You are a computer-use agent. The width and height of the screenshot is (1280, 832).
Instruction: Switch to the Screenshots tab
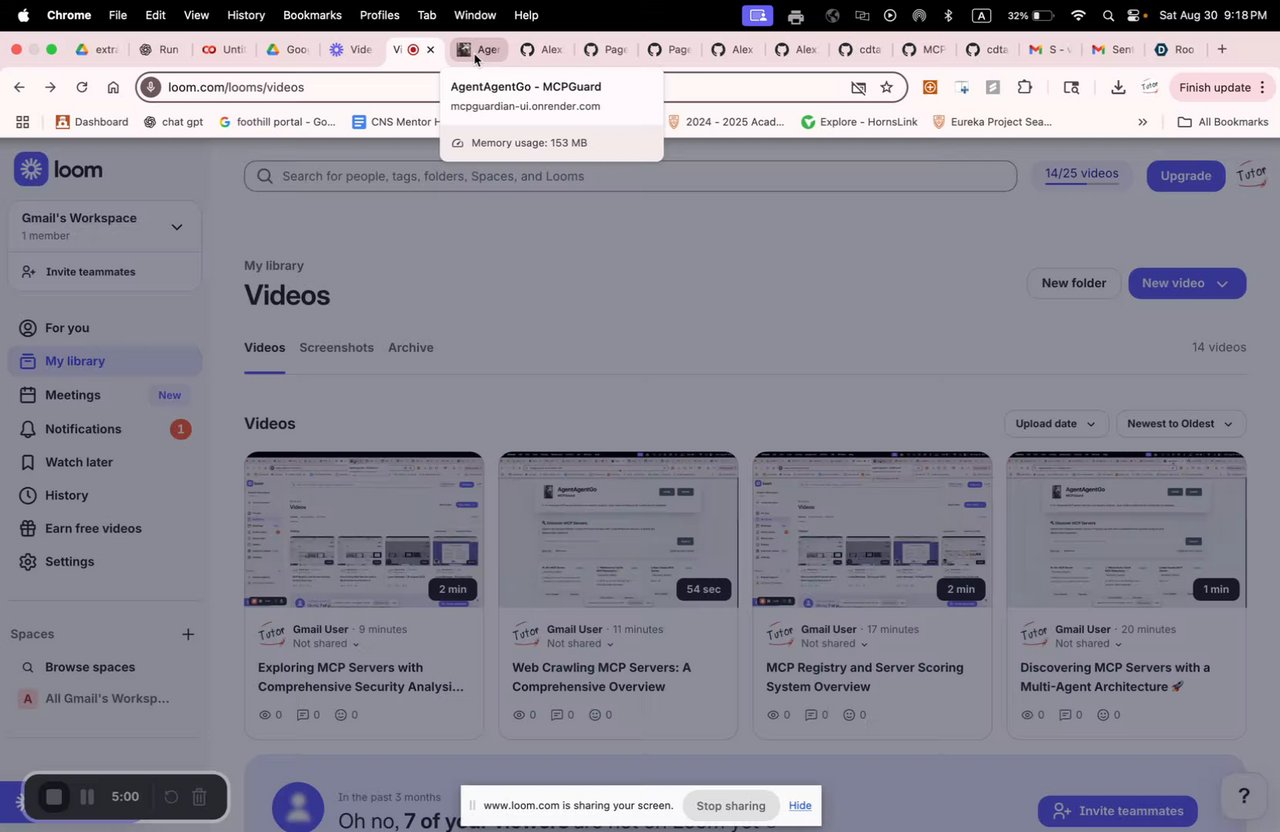[336, 348]
